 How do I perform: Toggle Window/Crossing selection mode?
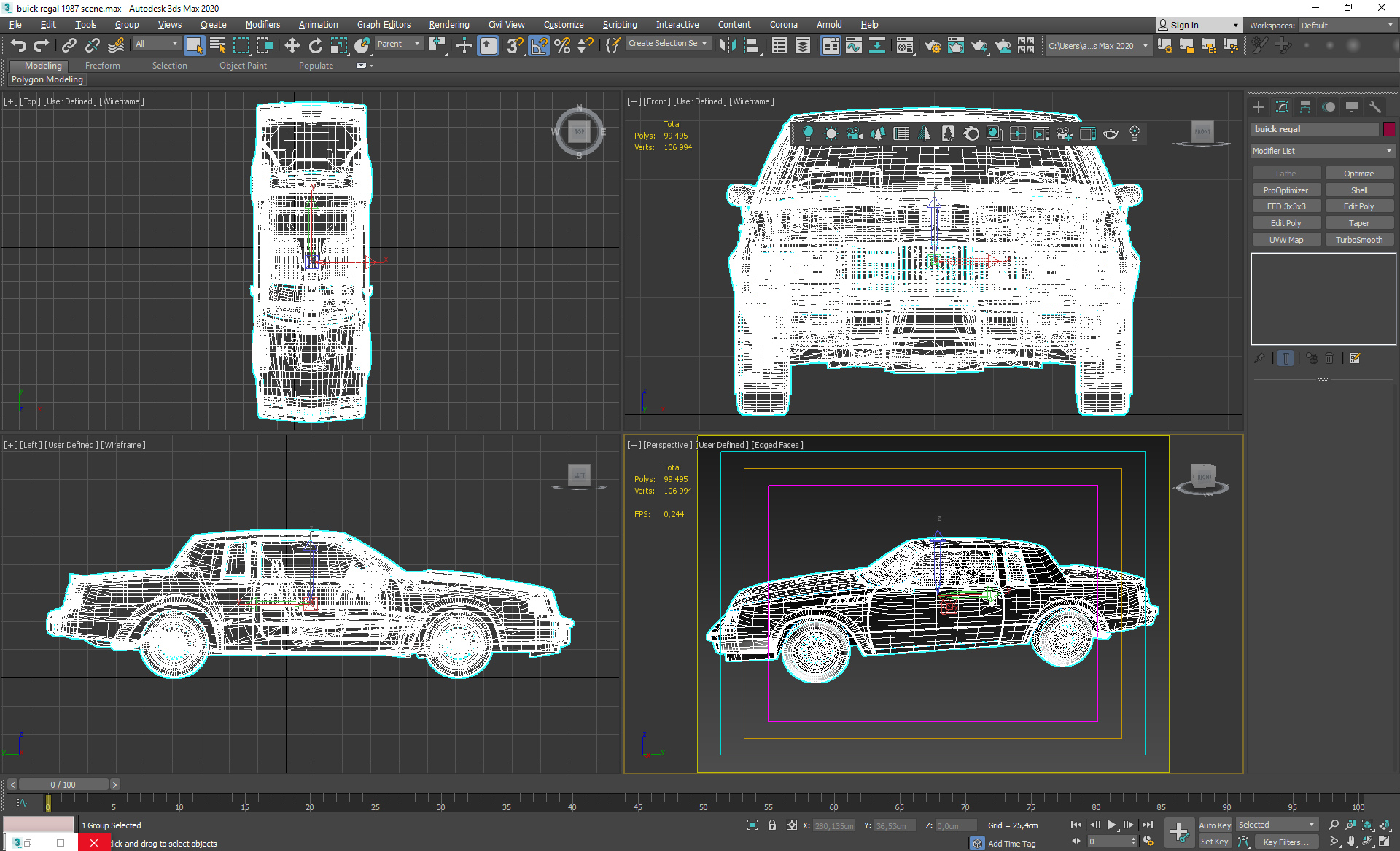pos(264,46)
